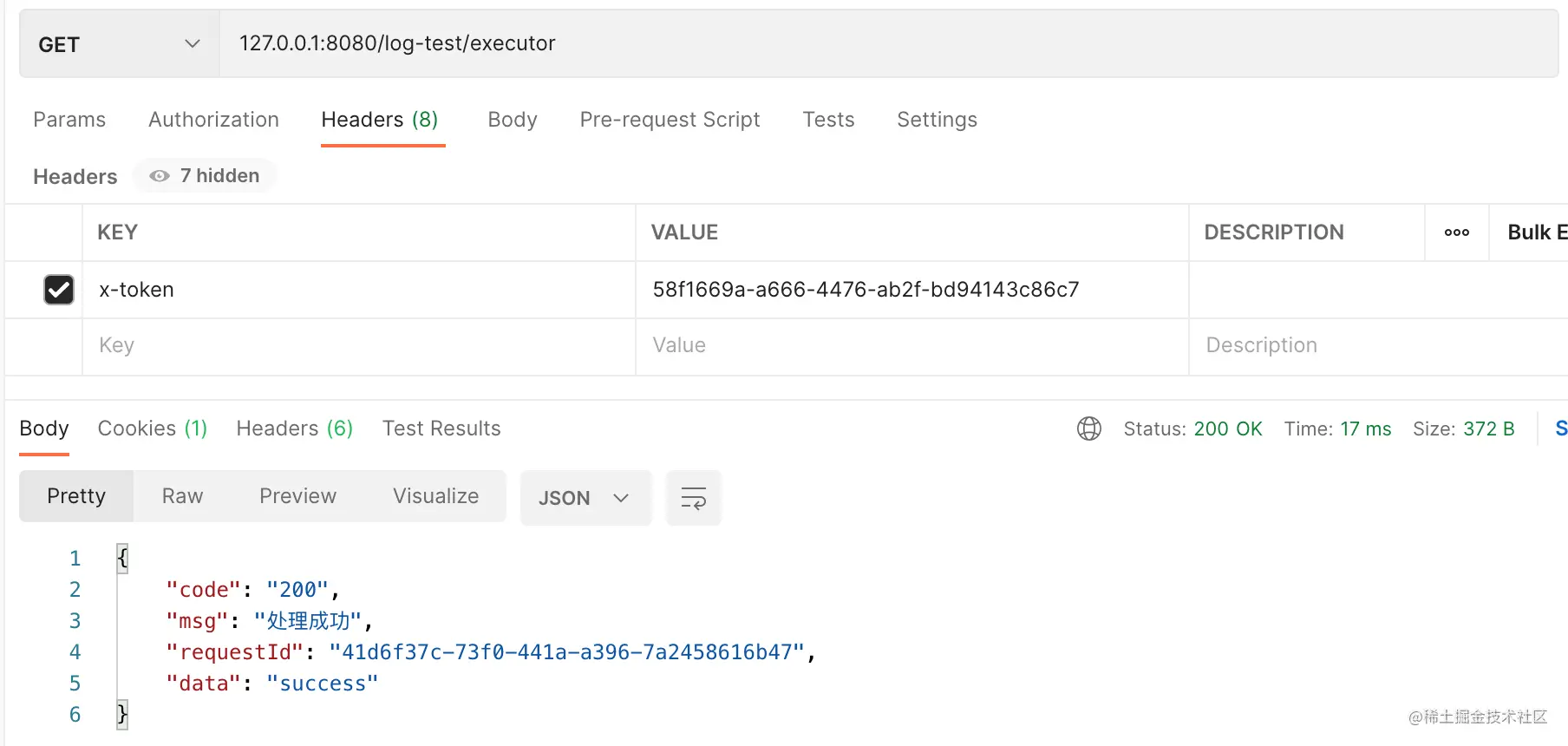
Task: Open the Settings tab
Action: pos(937,120)
